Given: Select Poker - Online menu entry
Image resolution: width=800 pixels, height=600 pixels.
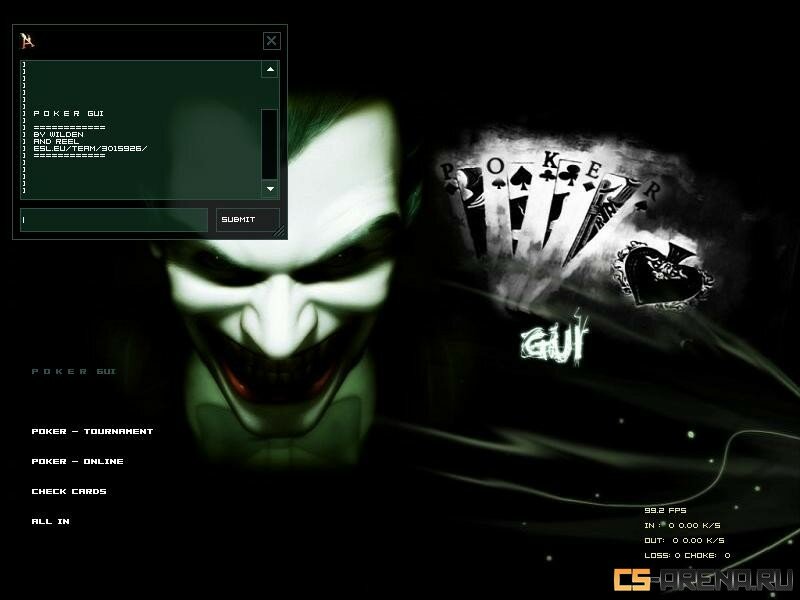Looking at the screenshot, I should [x=77, y=461].
